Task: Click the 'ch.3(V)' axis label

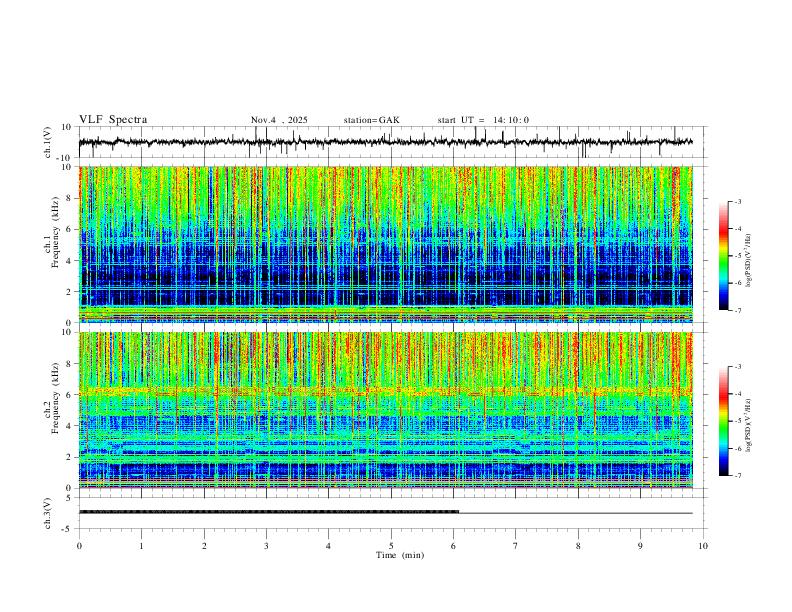Action: [x=48, y=514]
